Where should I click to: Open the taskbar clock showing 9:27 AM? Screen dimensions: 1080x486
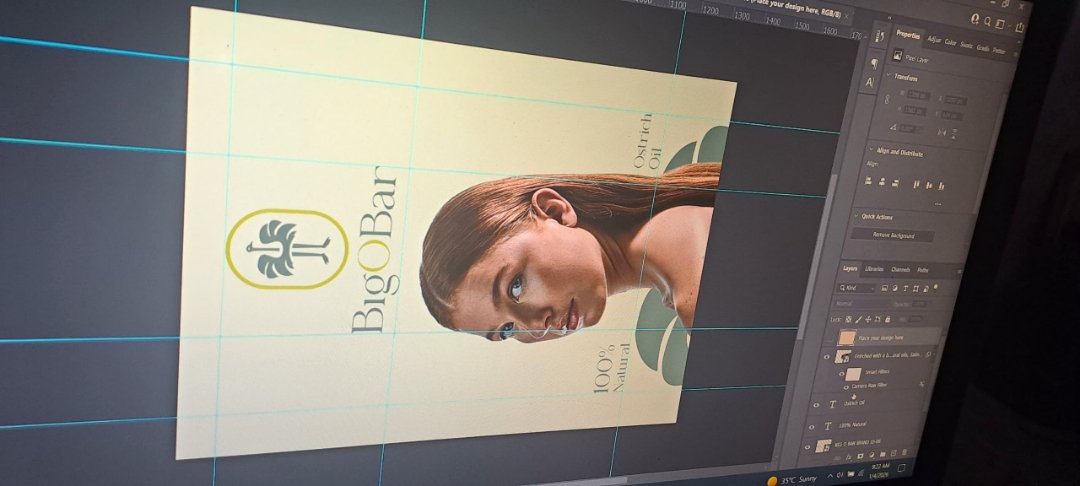tap(880, 470)
